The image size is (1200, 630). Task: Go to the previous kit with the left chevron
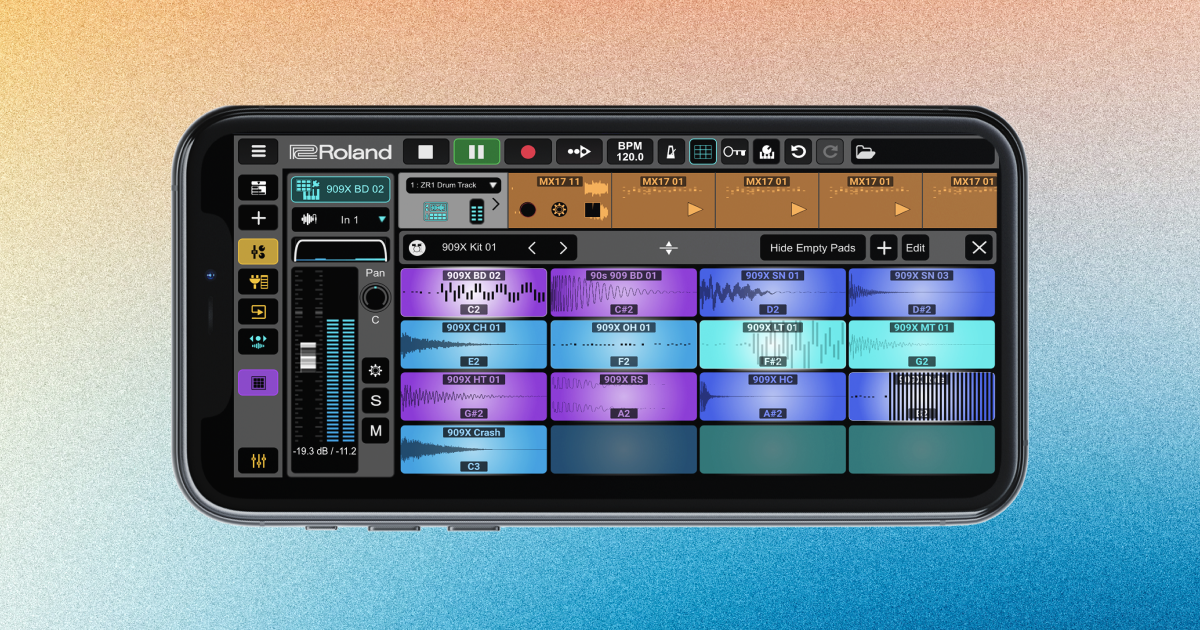(532, 248)
